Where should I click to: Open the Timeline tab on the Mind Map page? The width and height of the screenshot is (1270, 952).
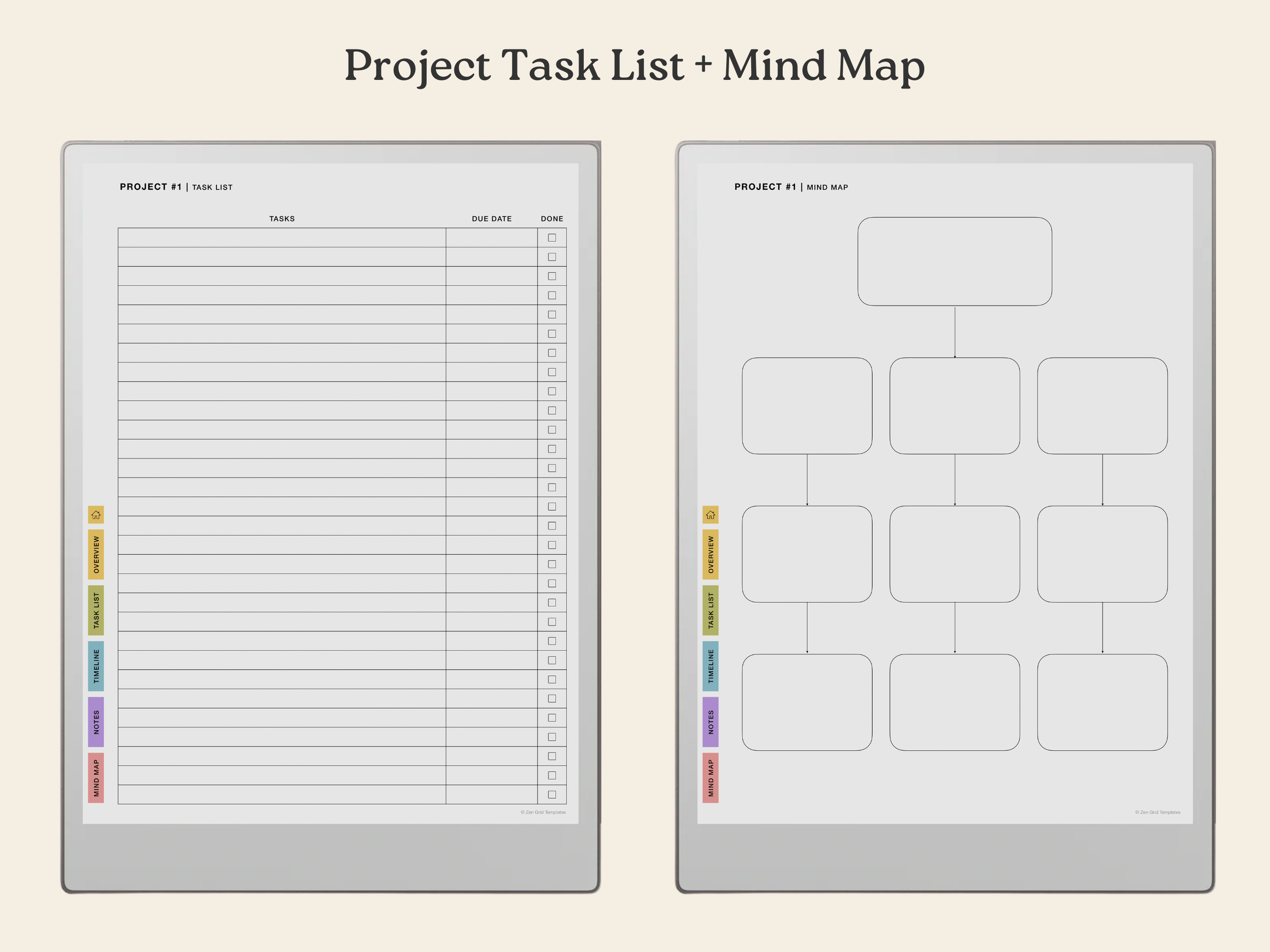(x=710, y=666)
